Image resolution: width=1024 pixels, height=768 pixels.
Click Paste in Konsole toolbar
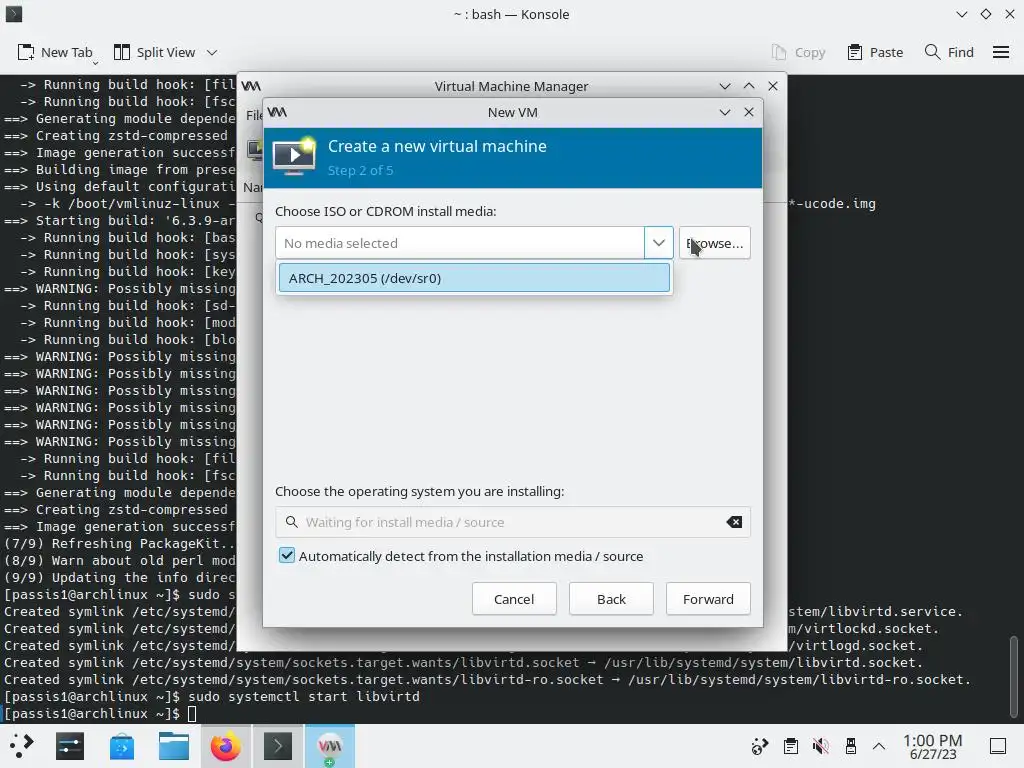875,52
